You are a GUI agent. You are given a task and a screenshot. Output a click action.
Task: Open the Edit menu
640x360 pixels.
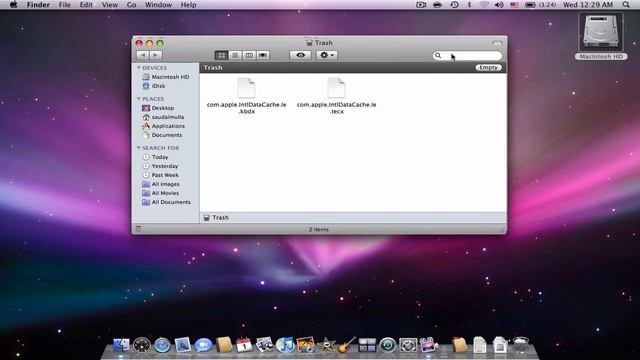pyautogui.click(x=86, y=5)
